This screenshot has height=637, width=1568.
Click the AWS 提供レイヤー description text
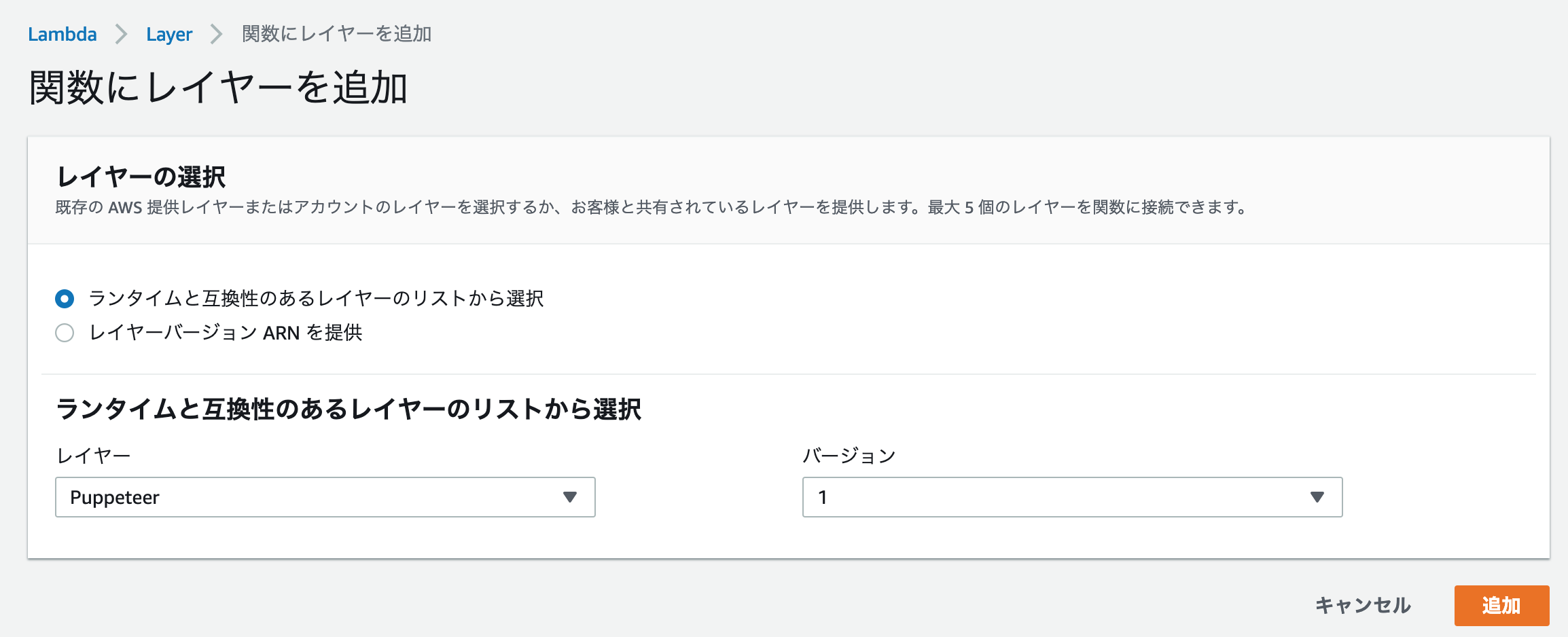pyautogui.click(x=651, y=208)
